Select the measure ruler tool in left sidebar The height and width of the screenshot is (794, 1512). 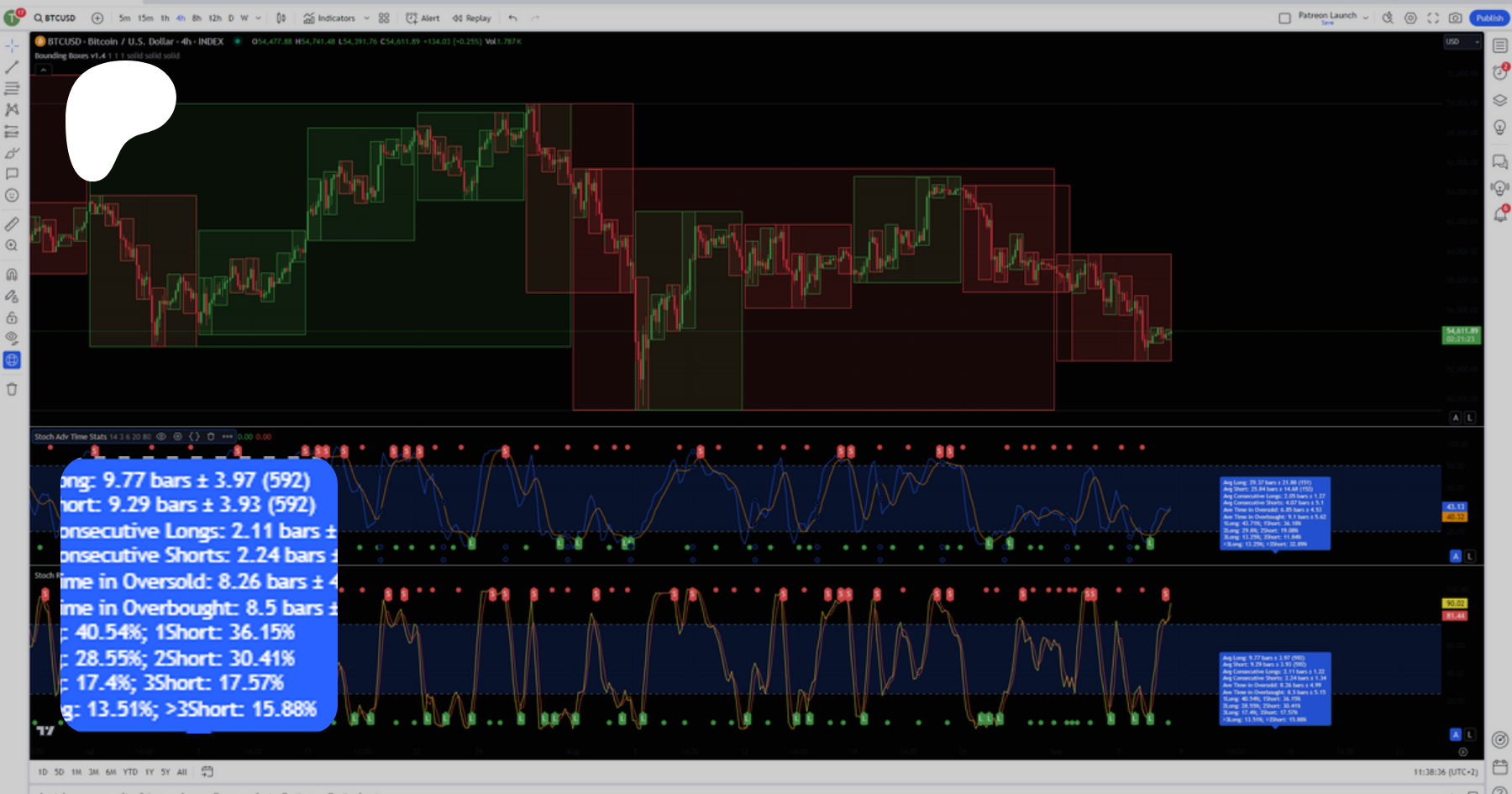(12, 224)
